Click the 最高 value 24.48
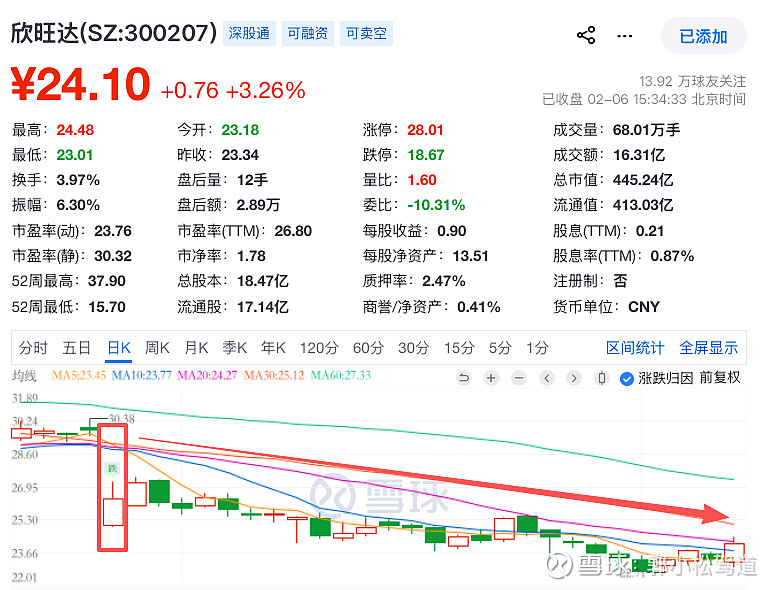Screen dimensions: 780x590 75,130
